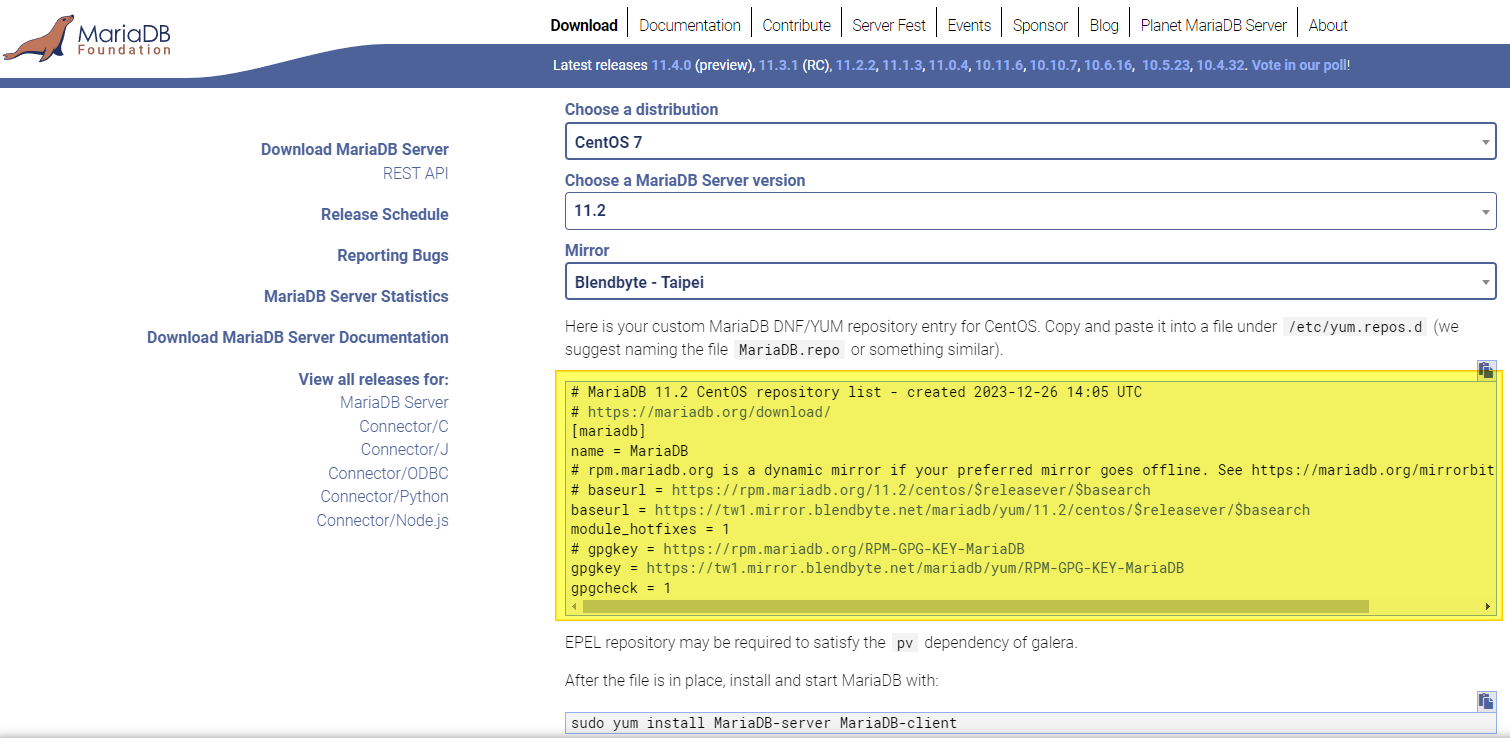Image resolution: width=1510 pixels, height=738 pixels.
Task: Click the MariaDB Foundation sea lion logo
Action: pyautogui.click(x=87, y=37)
